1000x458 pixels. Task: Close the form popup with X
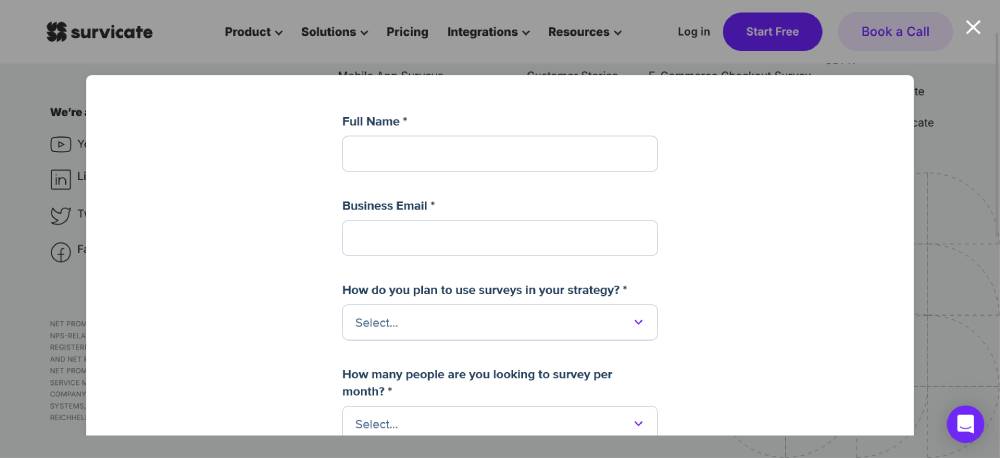tap(973, 28)
